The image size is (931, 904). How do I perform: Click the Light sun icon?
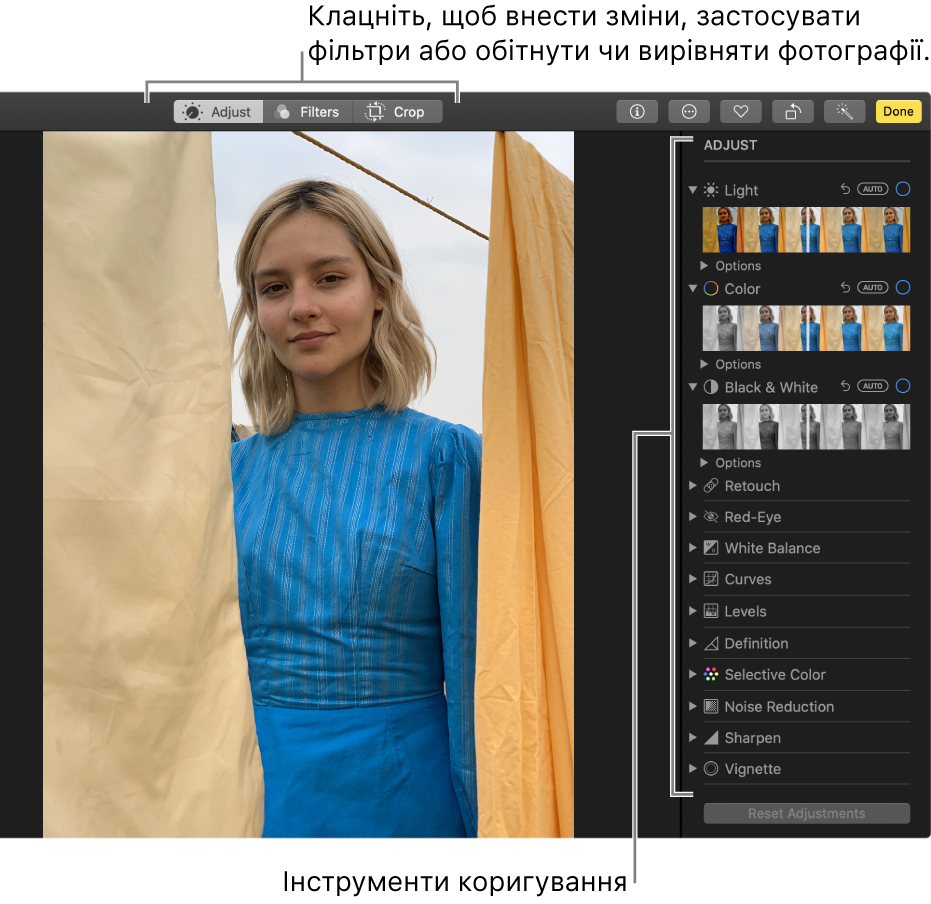711,190
